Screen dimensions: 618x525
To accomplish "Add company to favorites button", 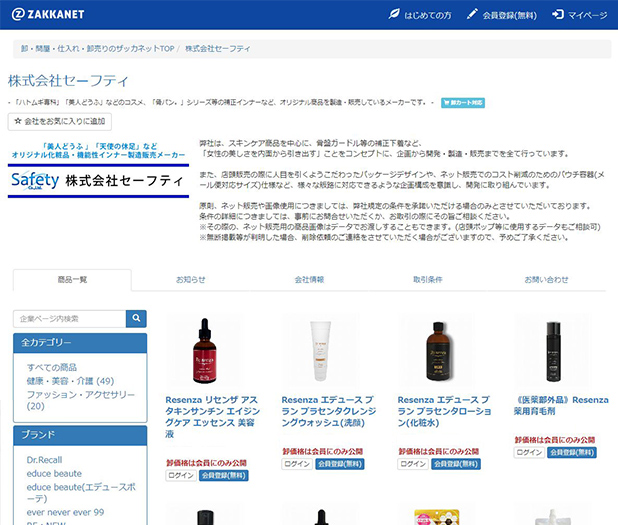I will tap(60, 121).
